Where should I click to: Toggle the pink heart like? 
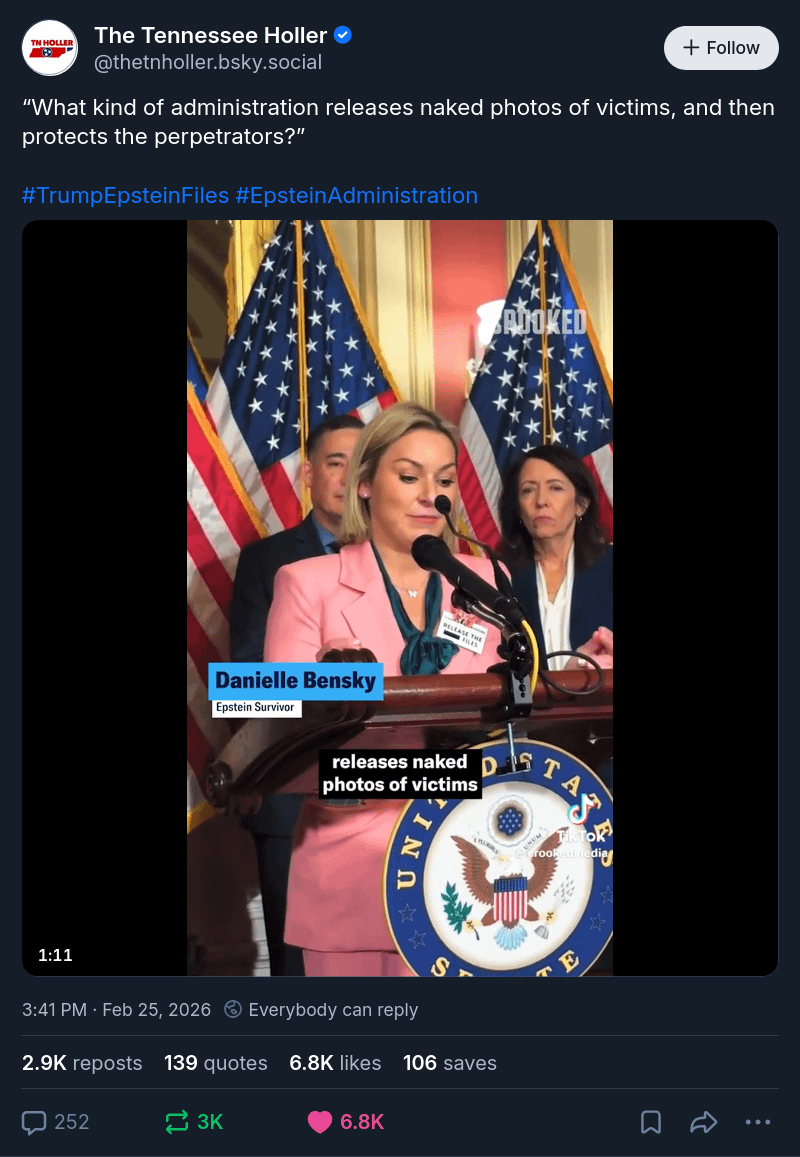[320, 1122]
